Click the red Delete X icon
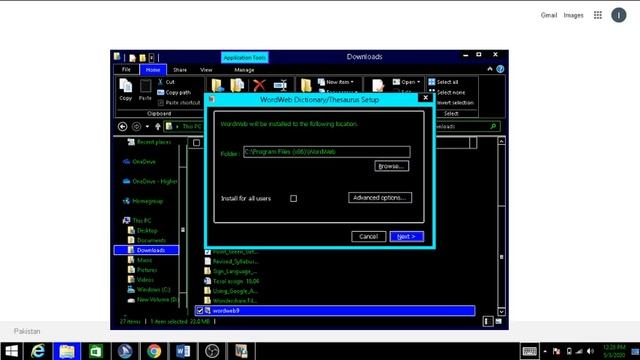This screenshot has height=360, width=640. point(259,85)
